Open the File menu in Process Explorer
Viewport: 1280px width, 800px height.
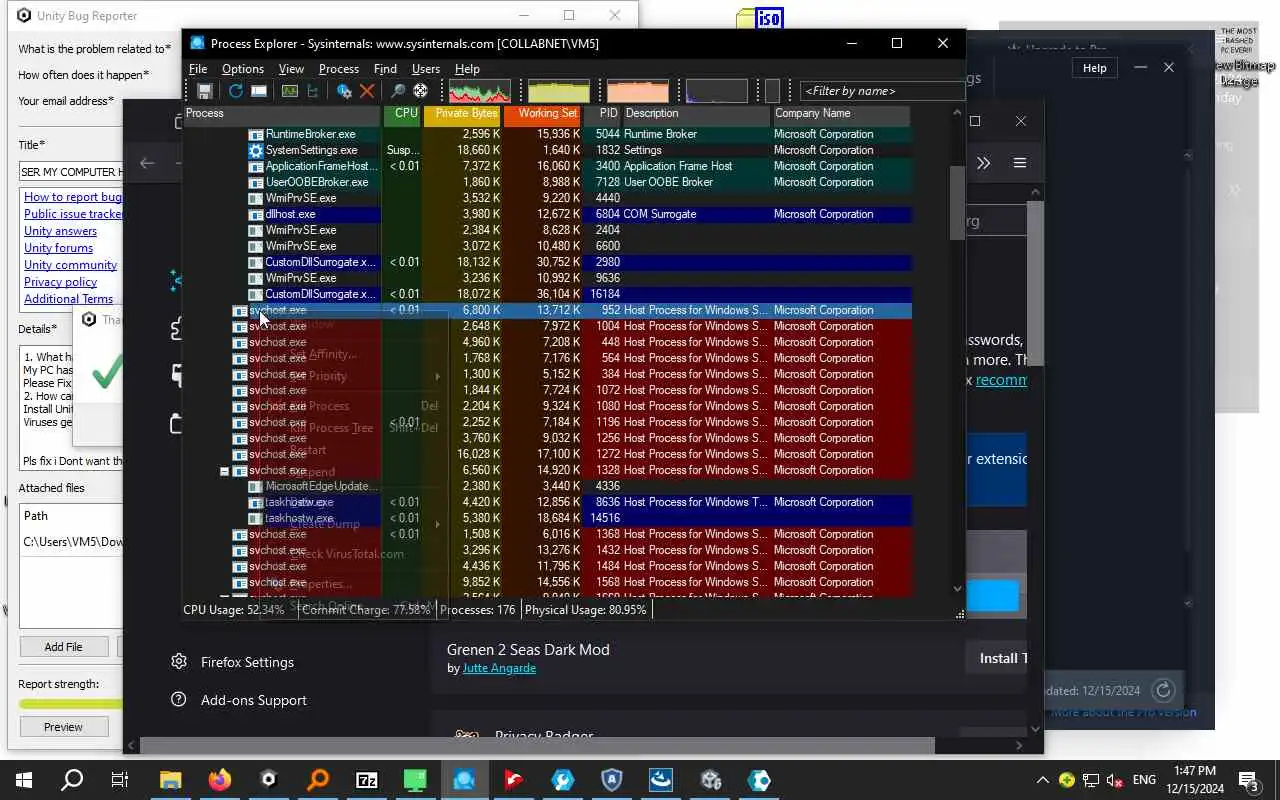point(198,69)
